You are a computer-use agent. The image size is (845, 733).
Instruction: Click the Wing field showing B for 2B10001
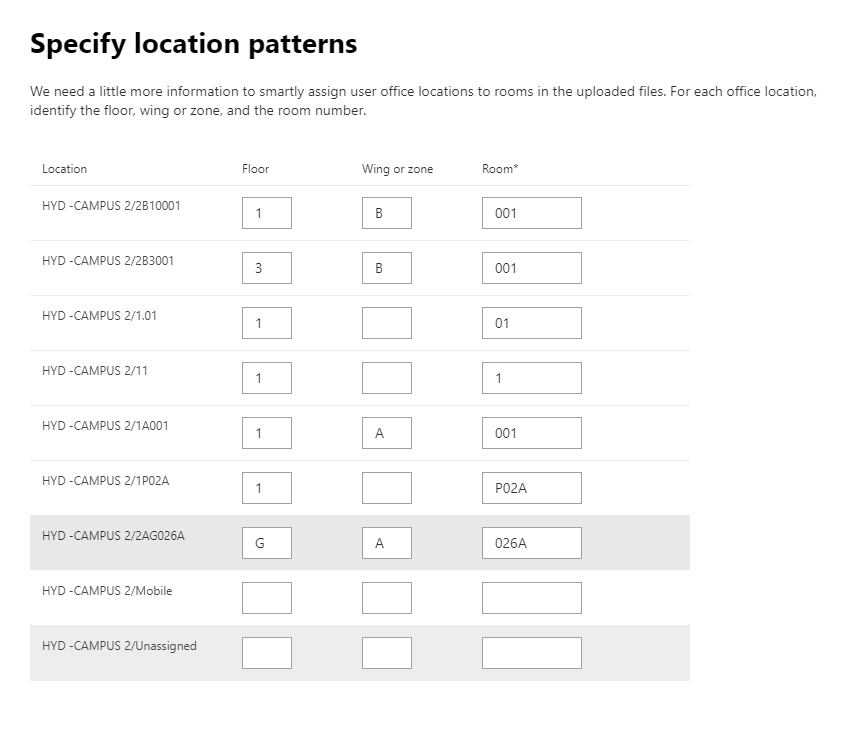pyautogui.click(x=386, y=212)
